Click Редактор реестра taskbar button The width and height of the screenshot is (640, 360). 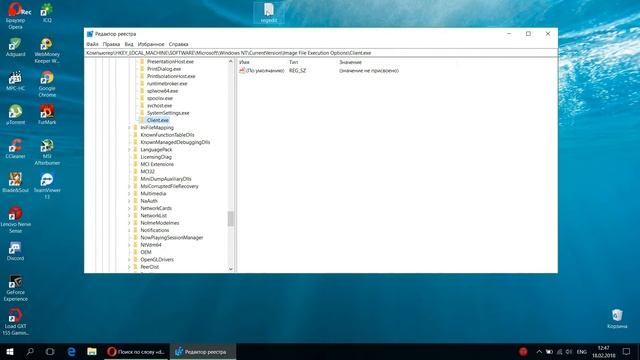pos(203,351)
